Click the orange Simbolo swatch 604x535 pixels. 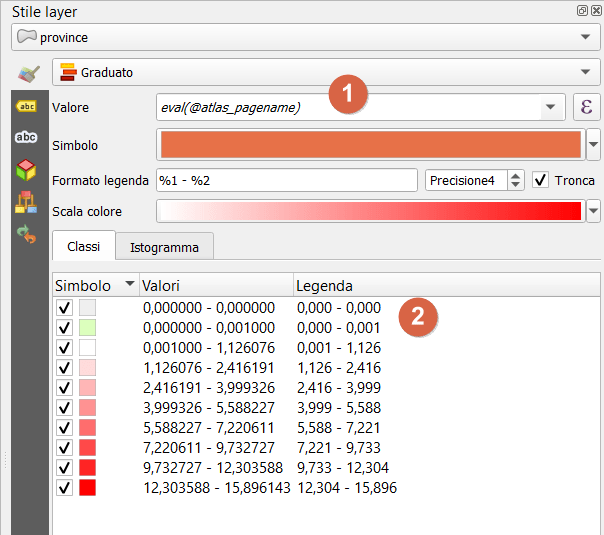tap(370, 145)
